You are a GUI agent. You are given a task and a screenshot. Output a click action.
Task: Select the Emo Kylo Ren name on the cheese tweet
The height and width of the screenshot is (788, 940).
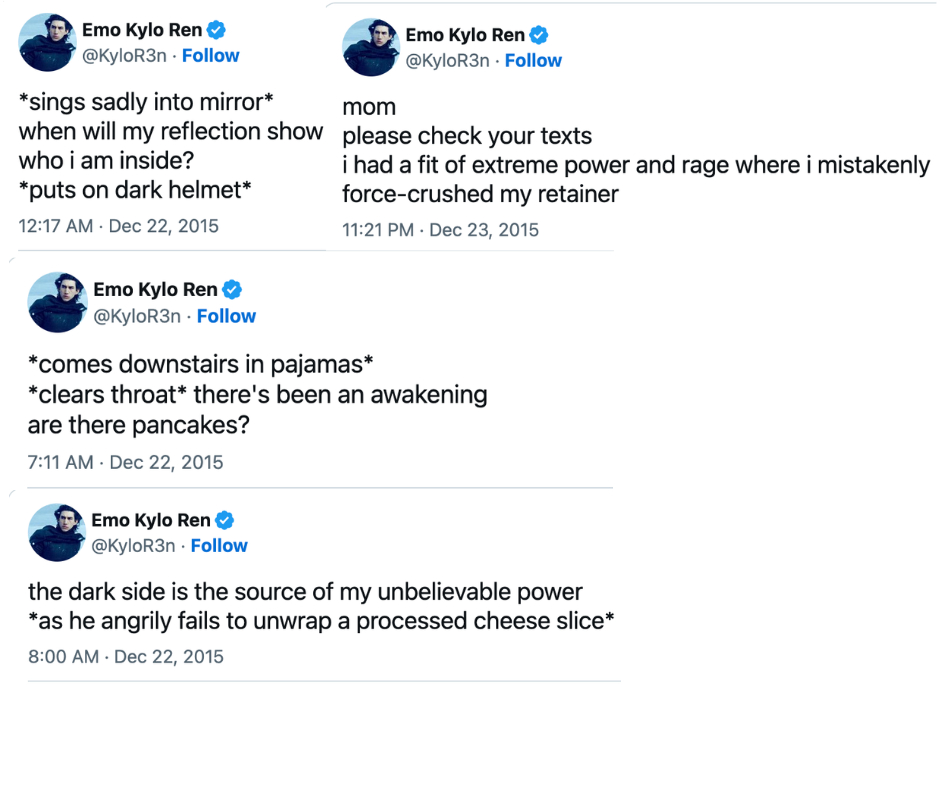151,520
